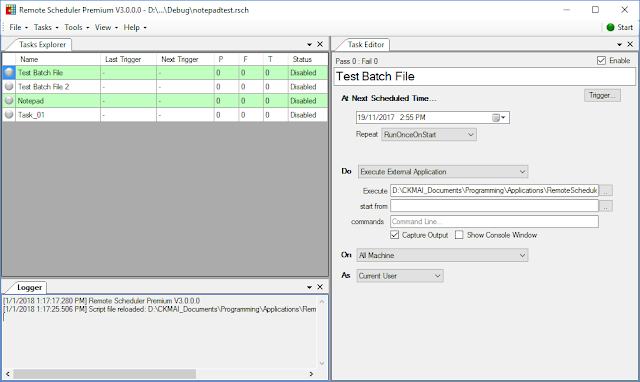Click the Trigger... button

pyautogui.click(x=602, y=96)
